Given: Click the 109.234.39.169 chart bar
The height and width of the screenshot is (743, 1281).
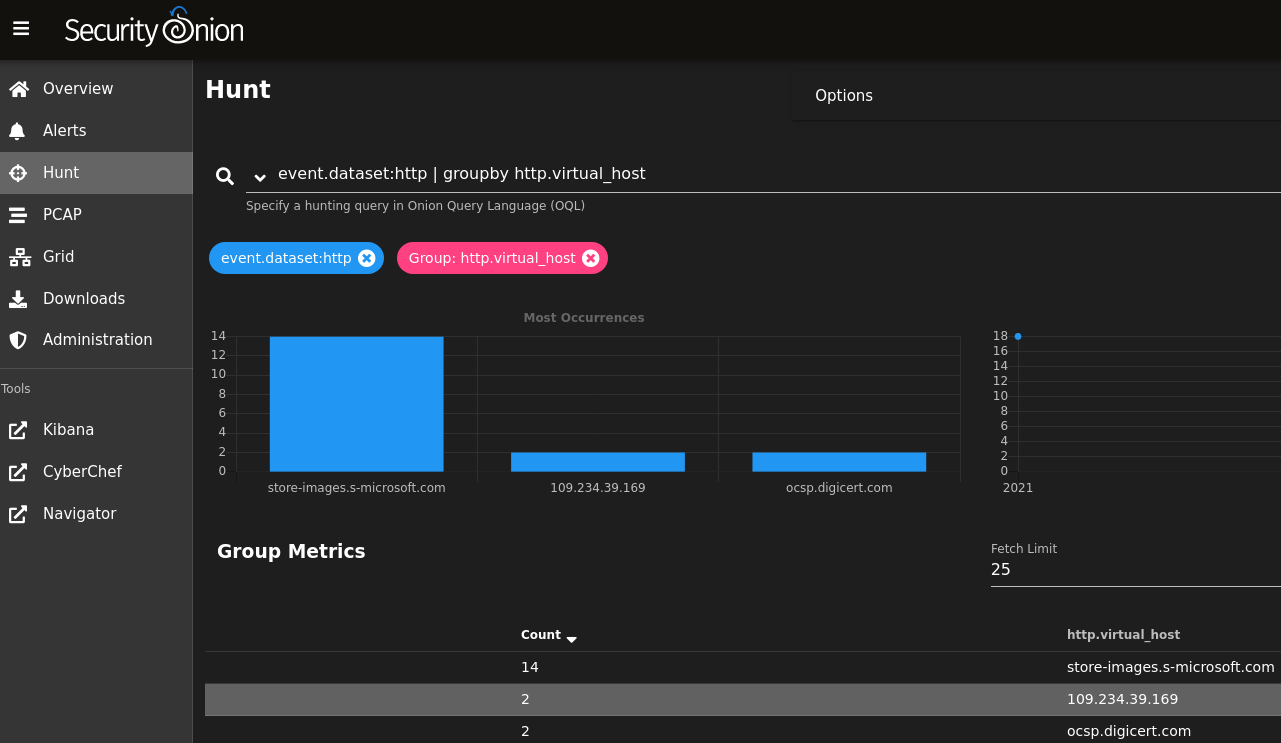Looking at the screenshot, I should (598, 462).
